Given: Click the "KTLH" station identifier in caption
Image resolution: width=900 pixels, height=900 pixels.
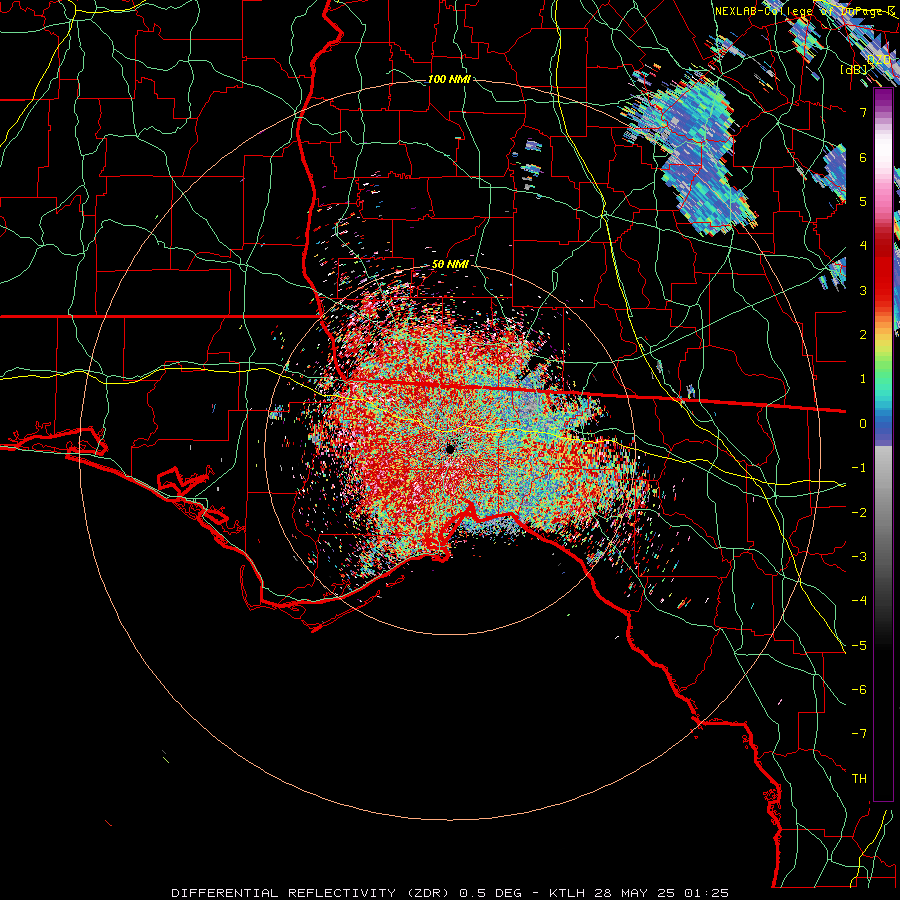Looking at the screenshot, I should pyautogui.click(x=567, y=893).
